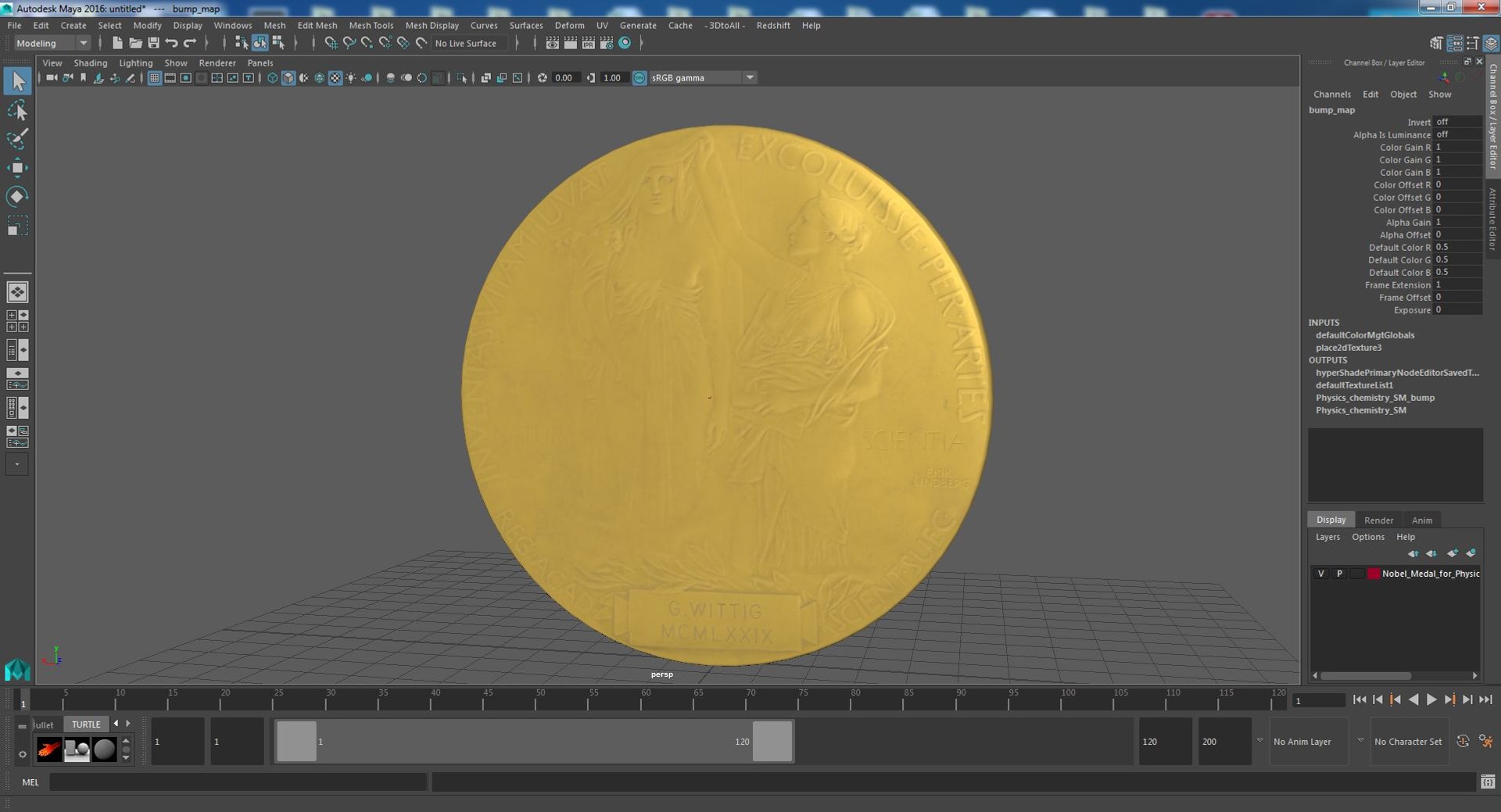Toggle use all lights in viewport
The width and height of the screenshot is (1501, 812).
coord(350,77)
